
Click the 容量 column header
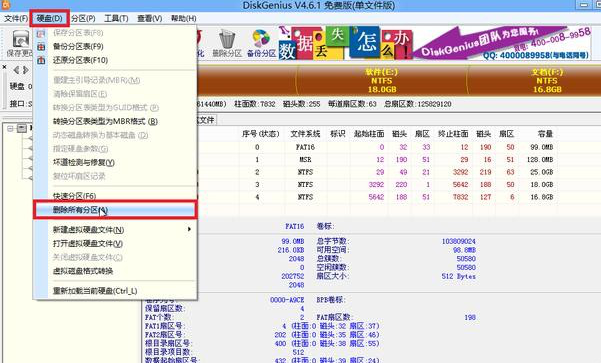pyautogui.click(x=545, y=134)
